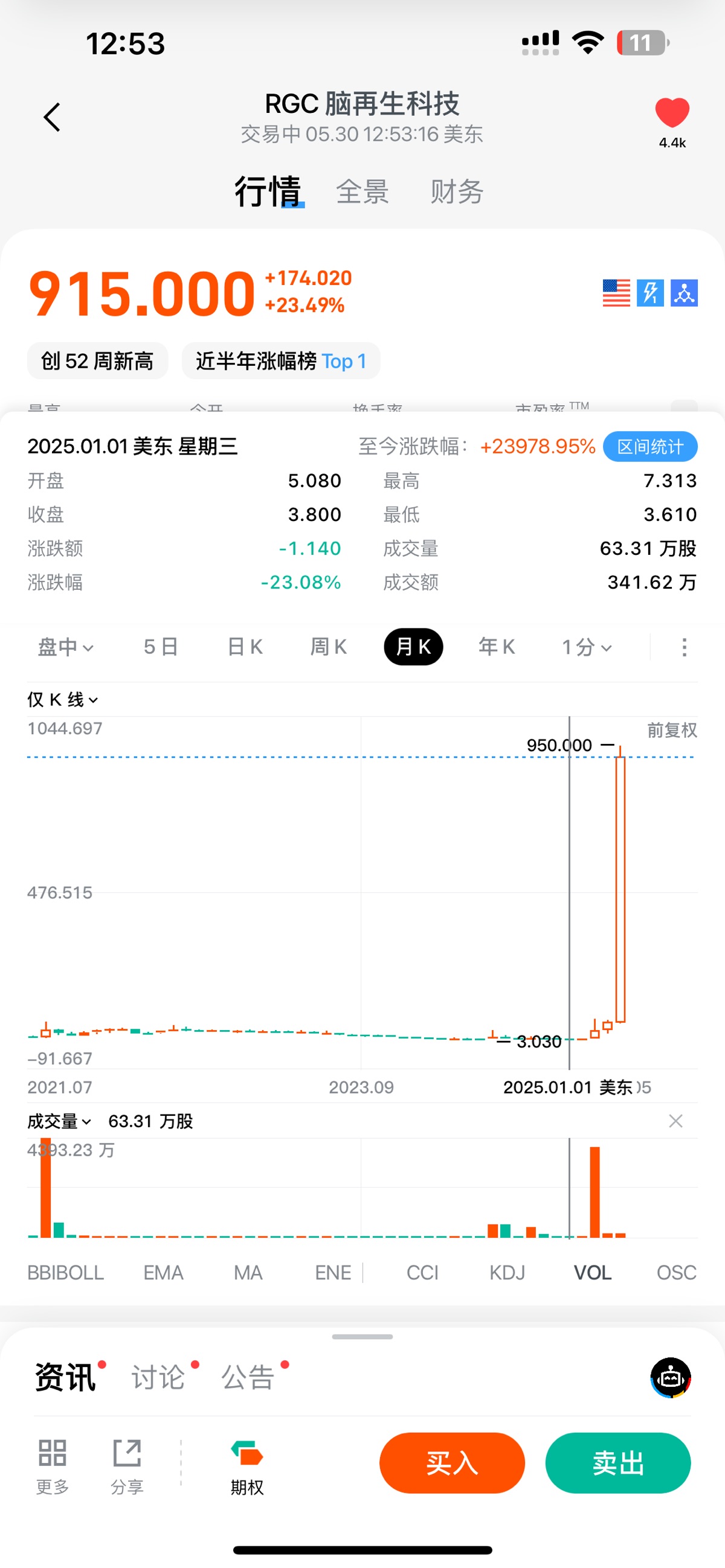The height and width of the screenshot is (1568, 725).
Task: Expand the 盘中 dropdown
Action: click(x=65, y=647)
